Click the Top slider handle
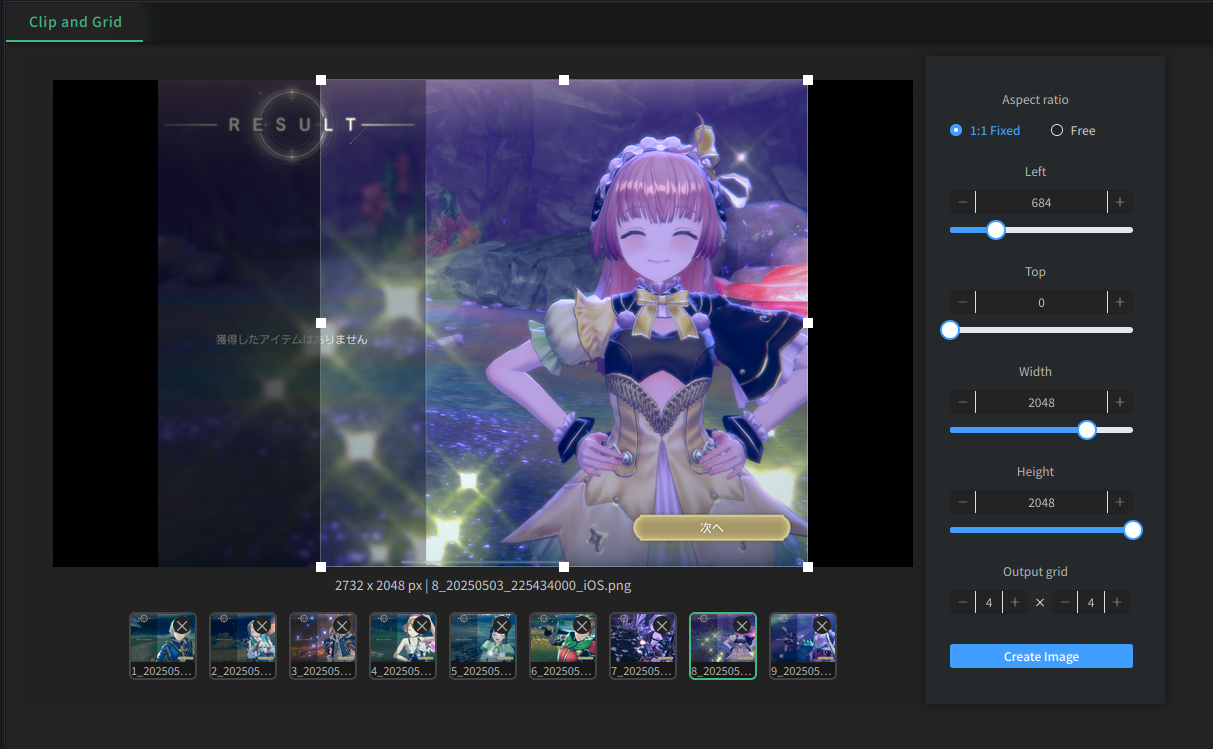 pyautogui.click(x=950, y=330)
